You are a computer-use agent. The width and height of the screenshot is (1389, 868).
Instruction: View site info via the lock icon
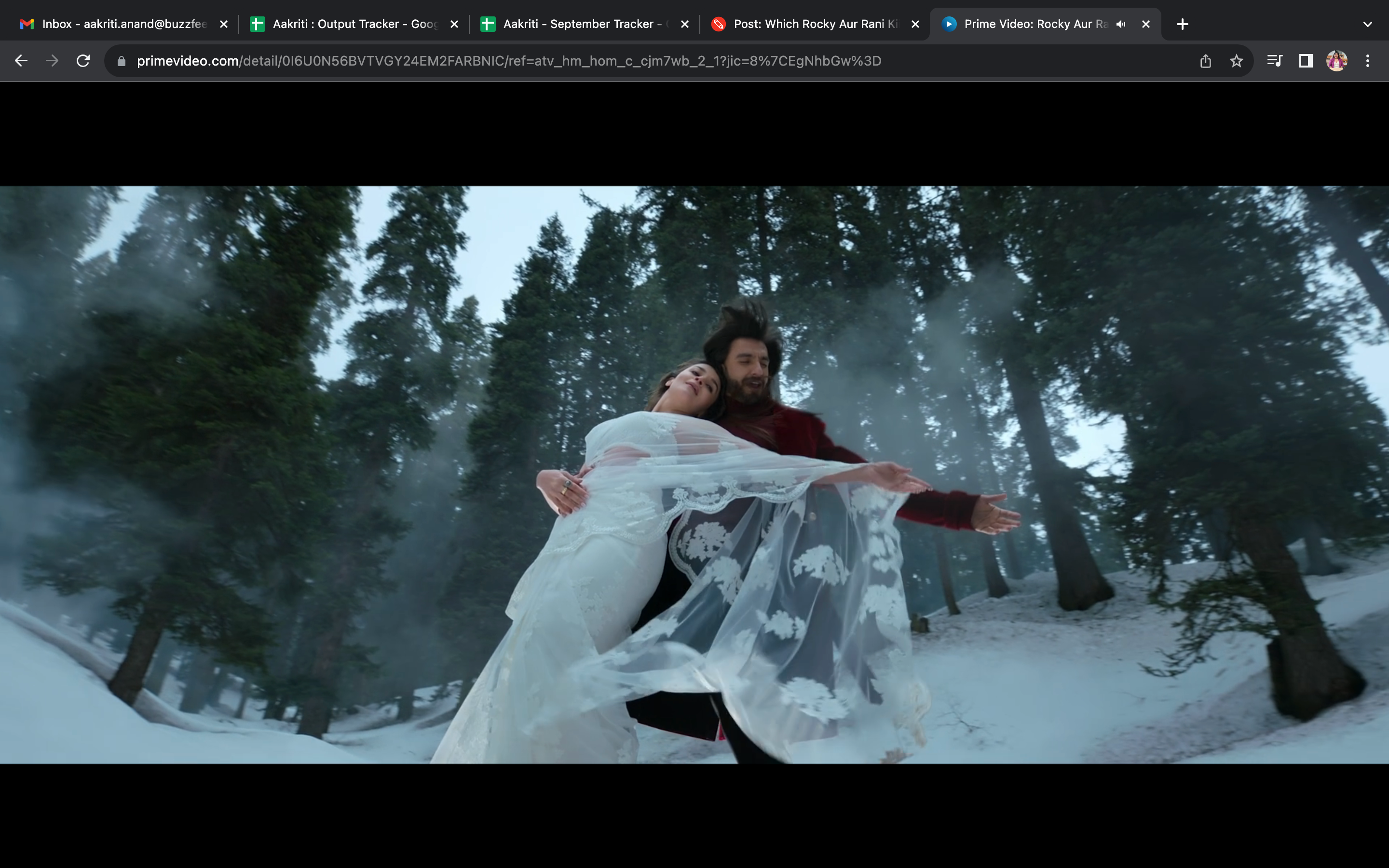click(x=121, y=61)
